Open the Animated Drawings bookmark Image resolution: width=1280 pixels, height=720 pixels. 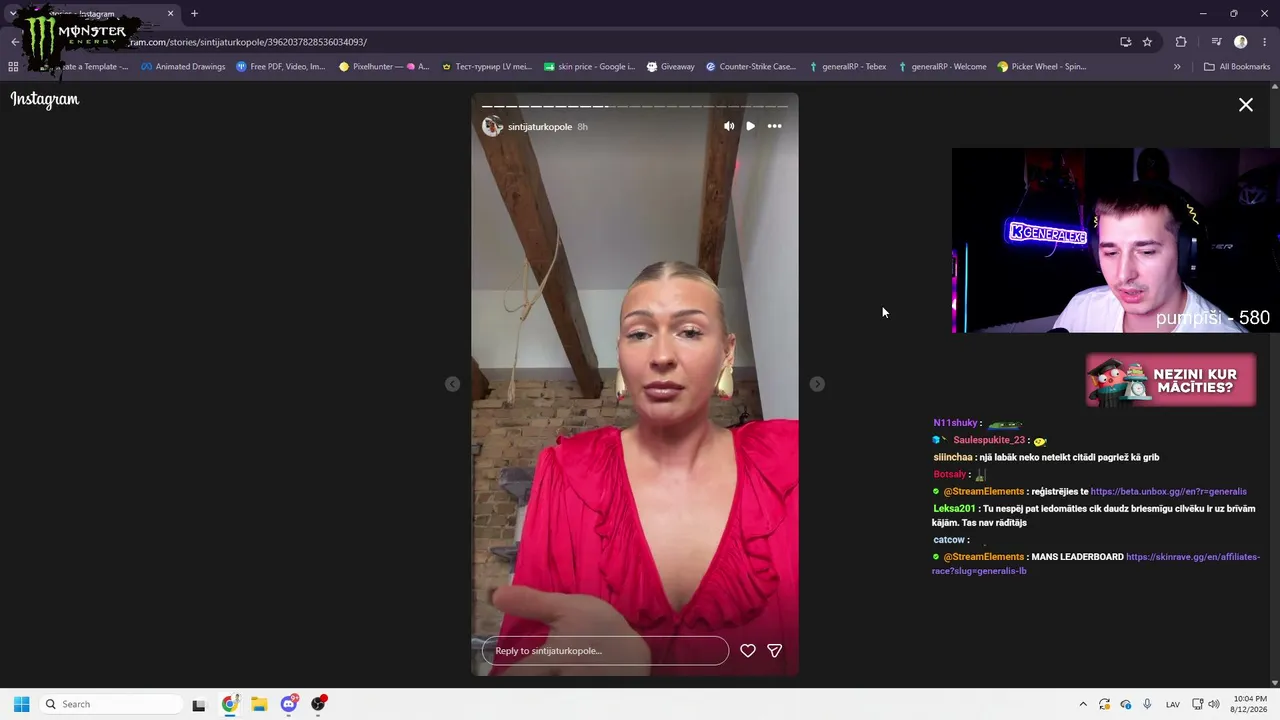pos(183,67)
